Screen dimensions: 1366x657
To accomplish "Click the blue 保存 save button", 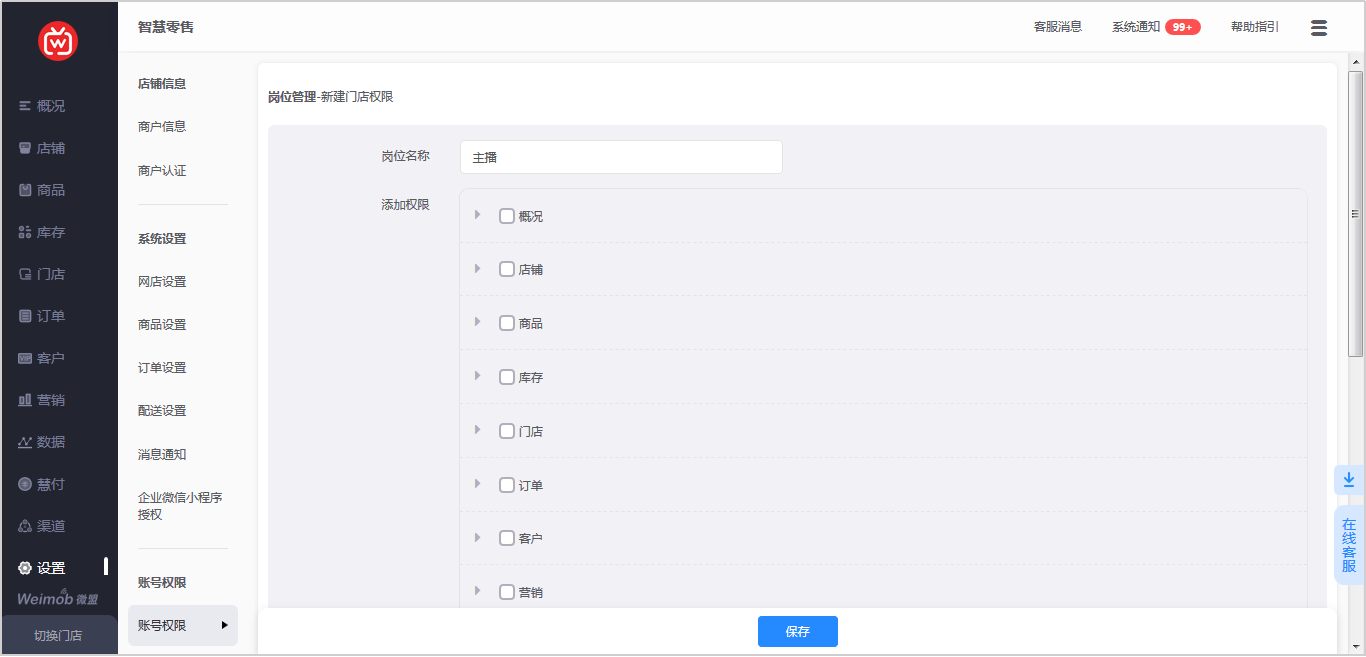I will pos(797,631).
